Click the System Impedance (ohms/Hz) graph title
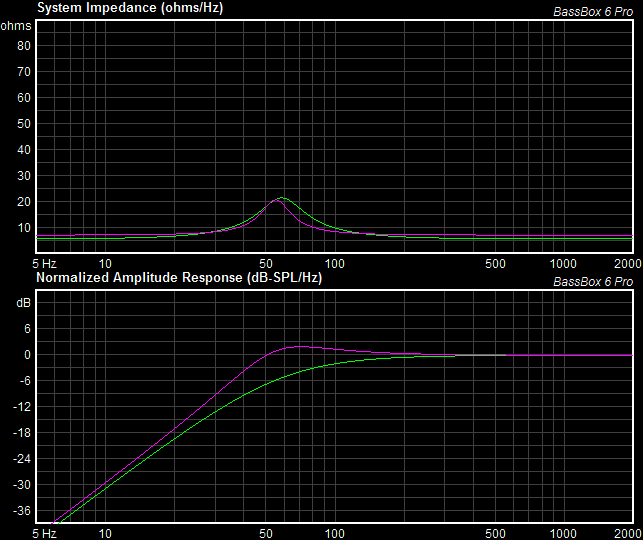 pyautogui.click(x=130, y=8)
